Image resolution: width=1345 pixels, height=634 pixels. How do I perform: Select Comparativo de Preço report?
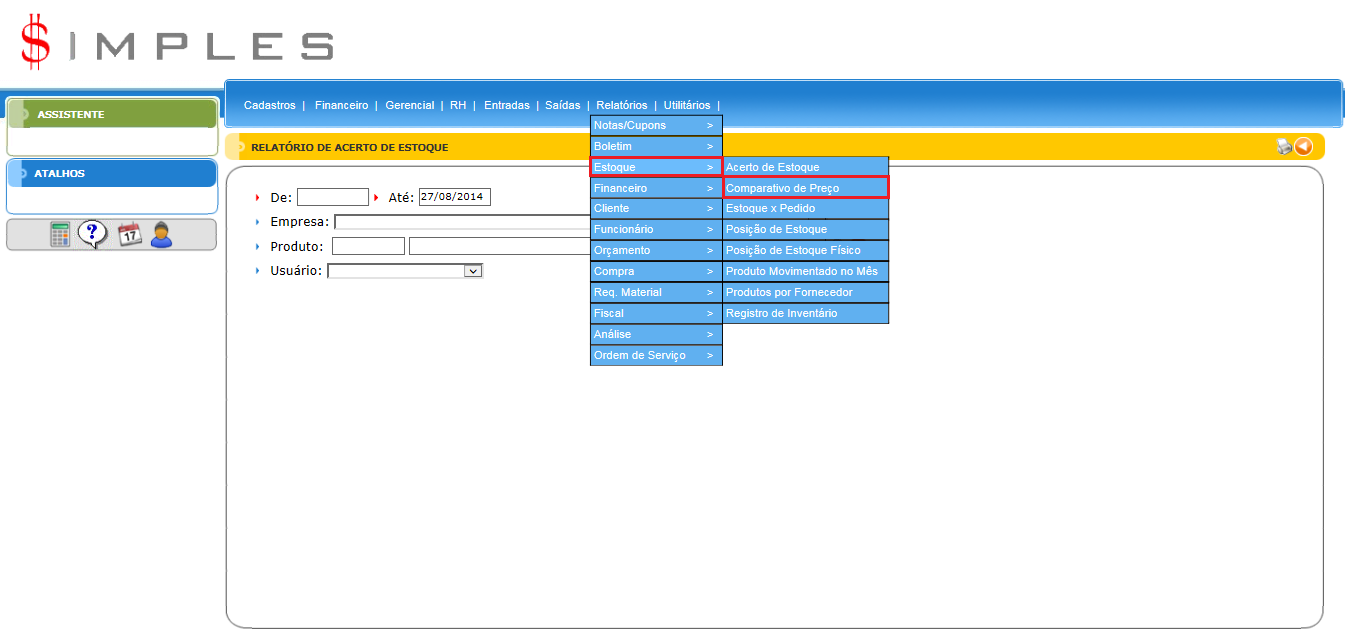pos(805,188)
